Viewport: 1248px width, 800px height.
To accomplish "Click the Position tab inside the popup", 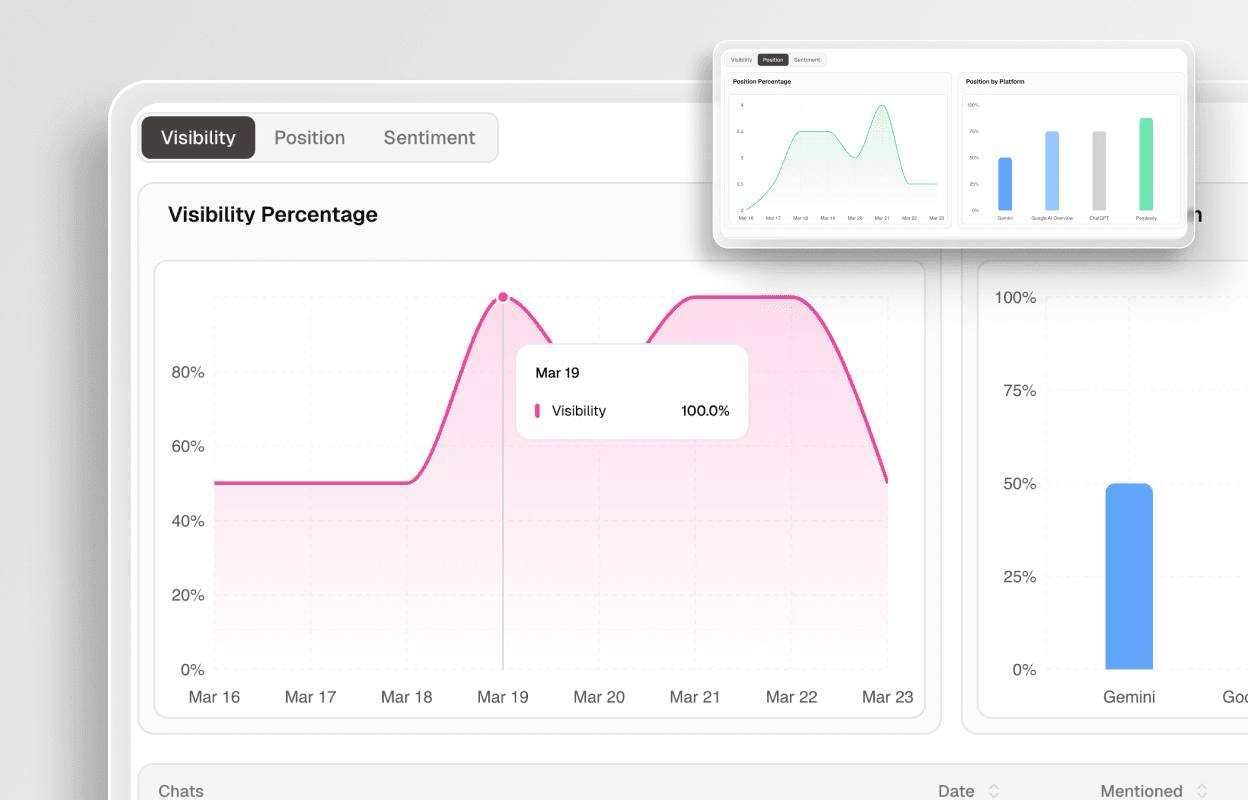I will tap(772, 59).
